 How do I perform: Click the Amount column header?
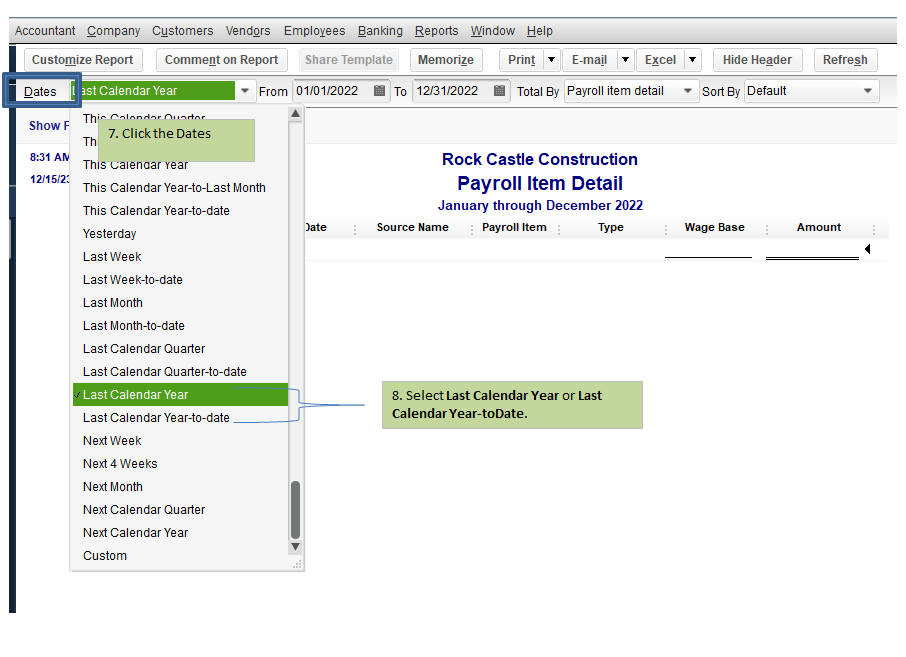tap(819, 227)
